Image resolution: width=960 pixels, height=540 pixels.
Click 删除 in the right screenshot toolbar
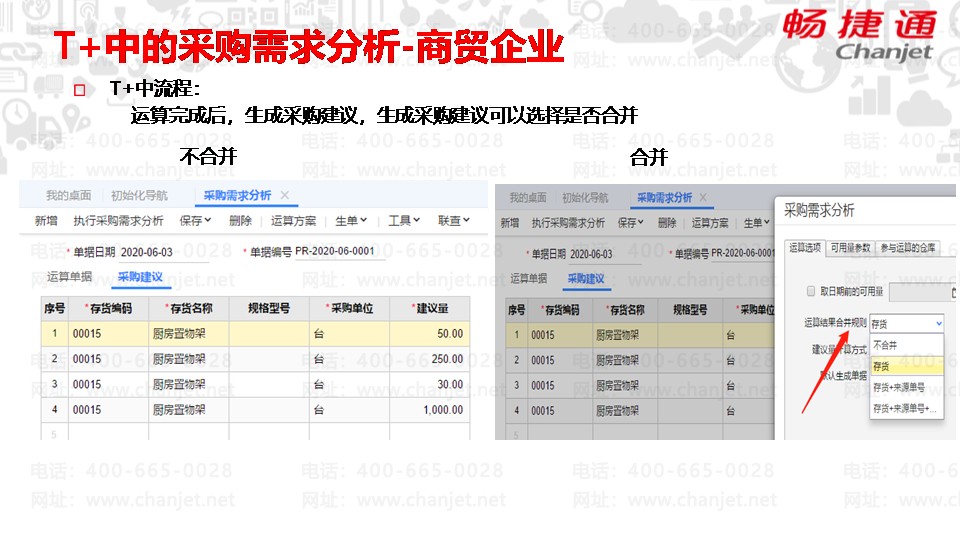point(667,223)
